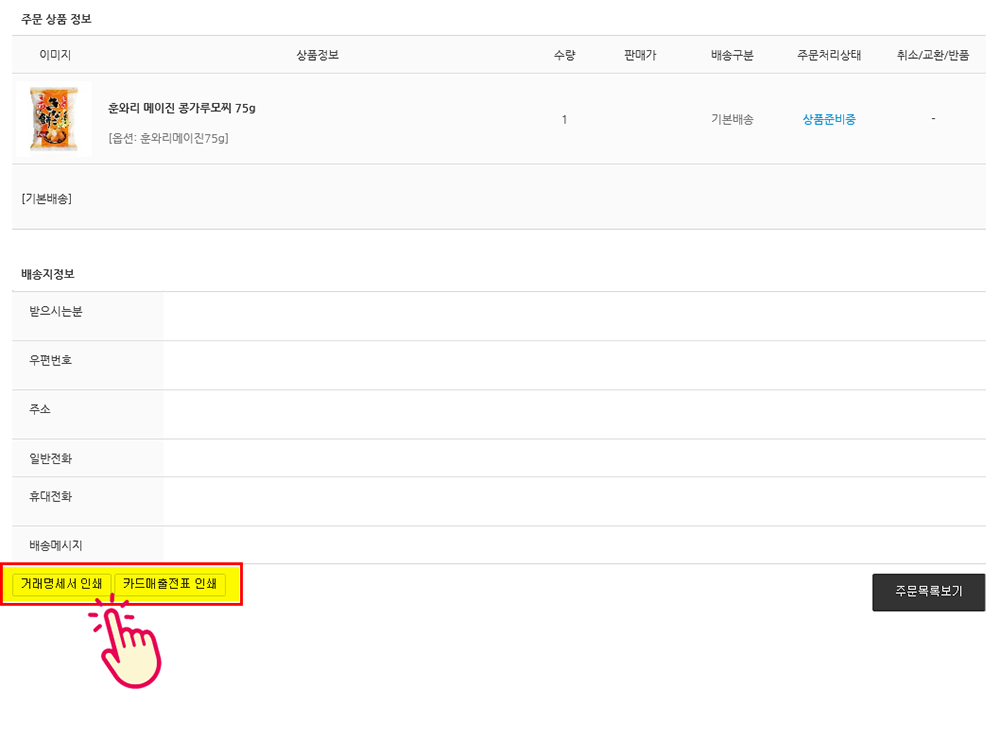Image resolution: width=1000 pixels, height=740 pixels.
Task: Click the 주문처리상태 column header
Action: 828,55
